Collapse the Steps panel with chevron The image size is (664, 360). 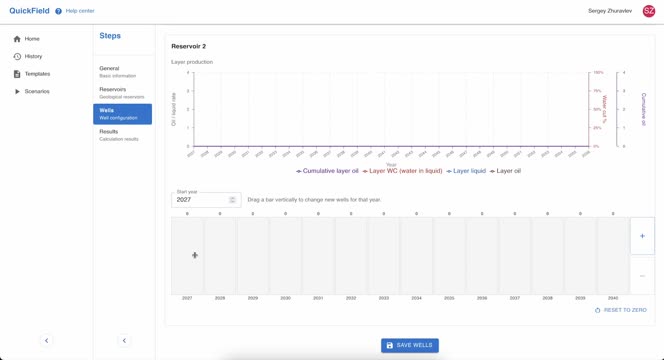[124, 341]
